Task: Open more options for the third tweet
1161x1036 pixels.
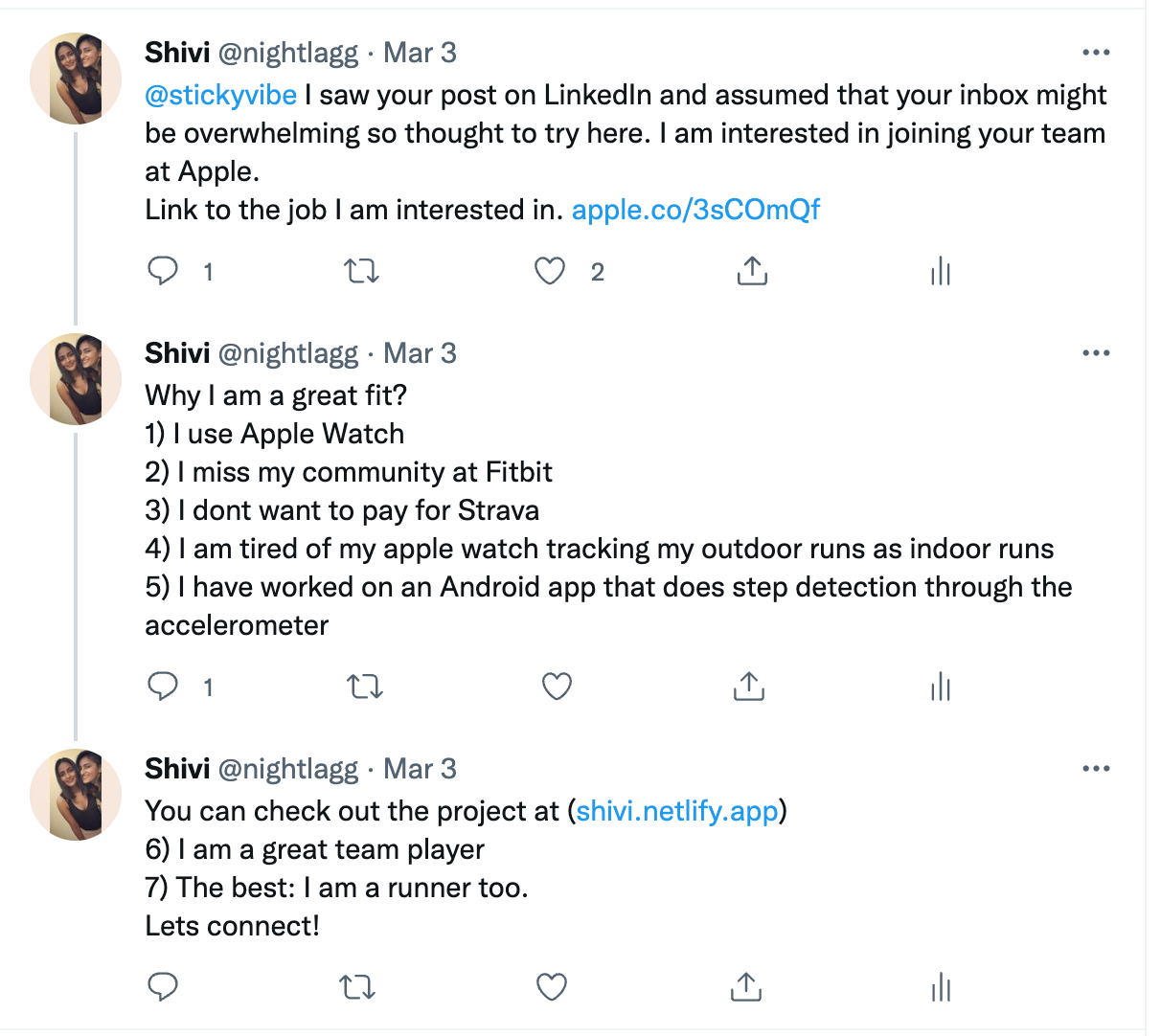Action: (1095, 769)
